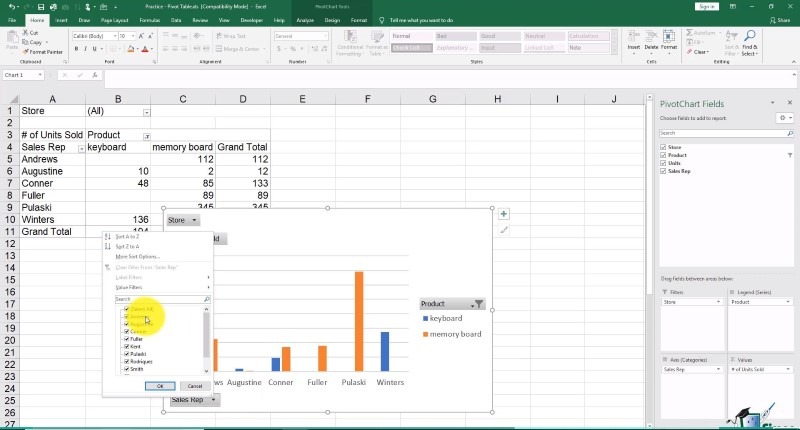Expand the Store button on the chart
This screenshot has width=800, height=430.
coord(182,220)
